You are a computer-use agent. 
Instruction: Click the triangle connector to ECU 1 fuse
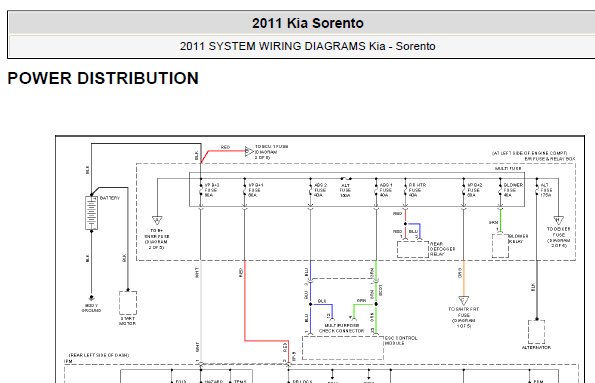pyautogui.click(x=249, y=151)
